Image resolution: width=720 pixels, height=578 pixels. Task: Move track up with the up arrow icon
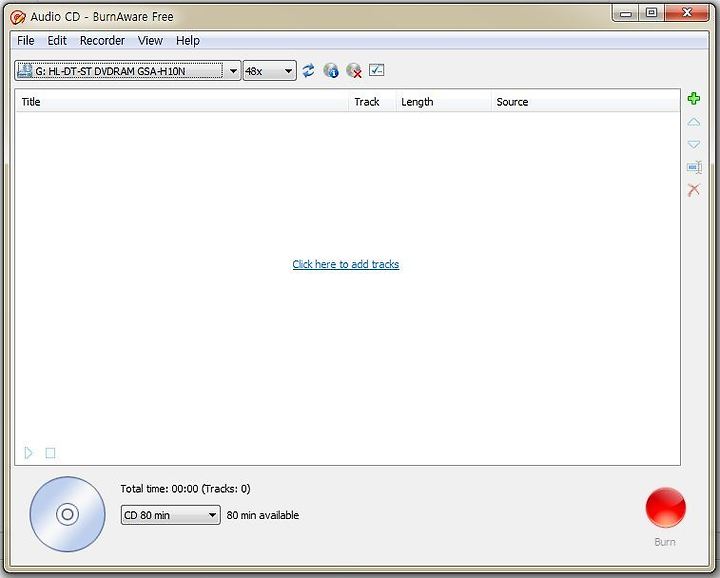pyautogui.click(x=694, y=122)
